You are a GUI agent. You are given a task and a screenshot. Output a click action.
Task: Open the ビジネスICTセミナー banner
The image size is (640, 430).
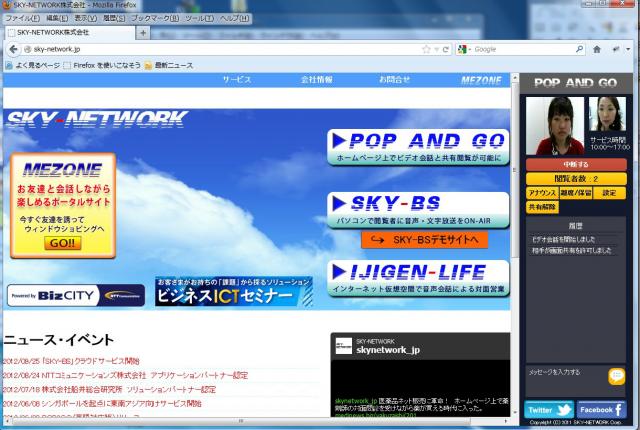coord(234,291)
